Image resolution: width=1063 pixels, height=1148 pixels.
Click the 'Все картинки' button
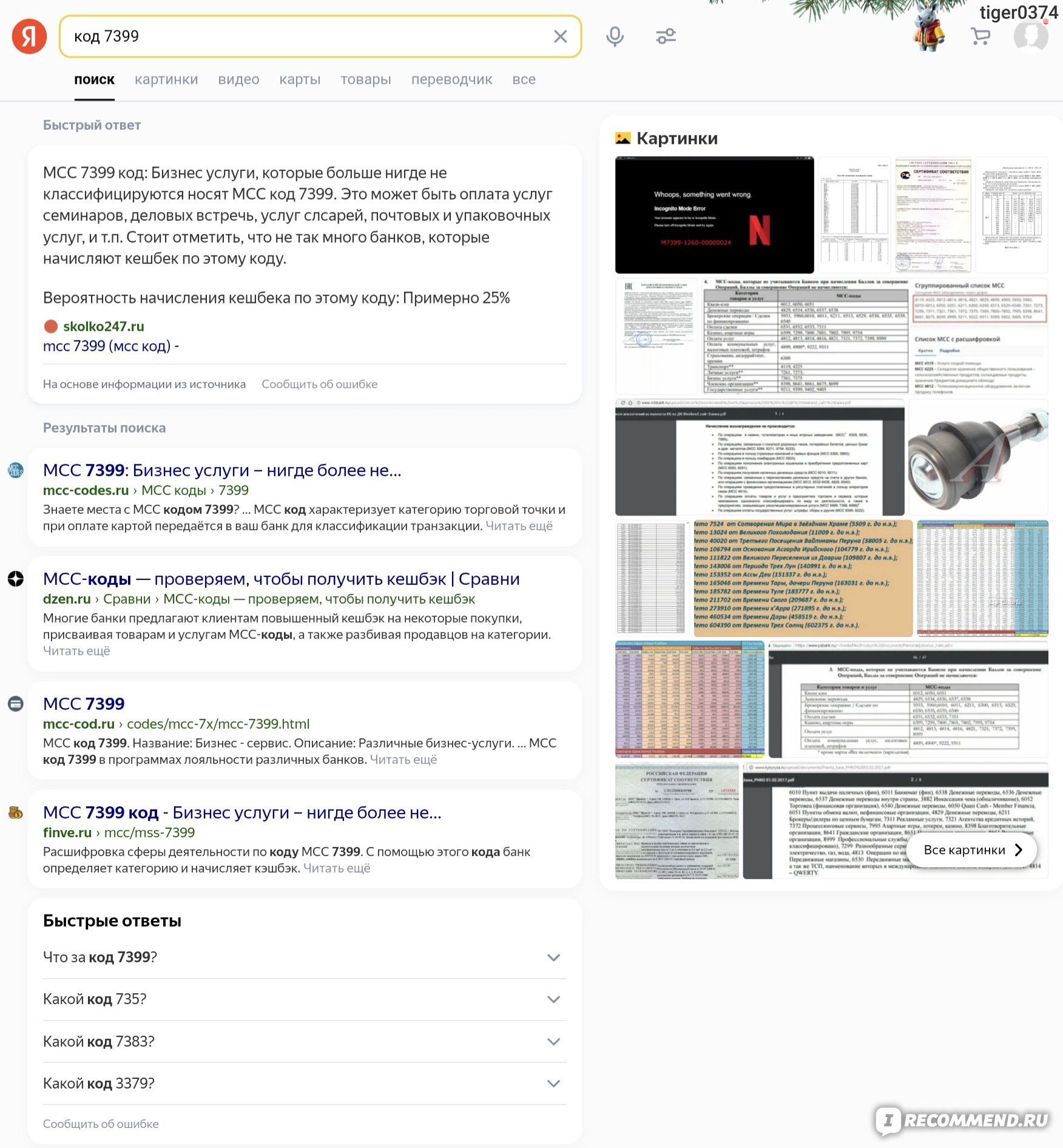tap(972, 850)
